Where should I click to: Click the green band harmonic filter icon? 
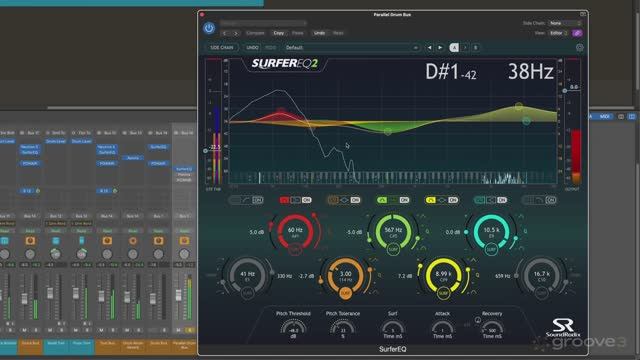pos(382,200)
